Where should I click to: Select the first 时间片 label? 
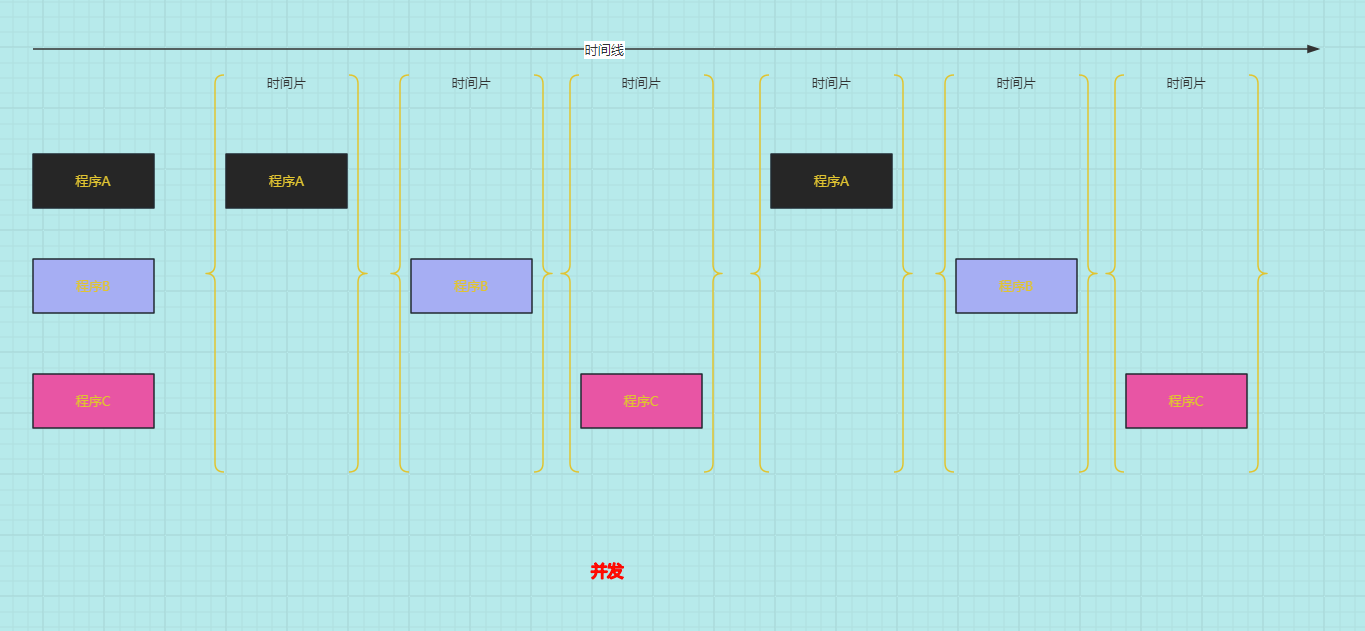click(x=286, y=84)
